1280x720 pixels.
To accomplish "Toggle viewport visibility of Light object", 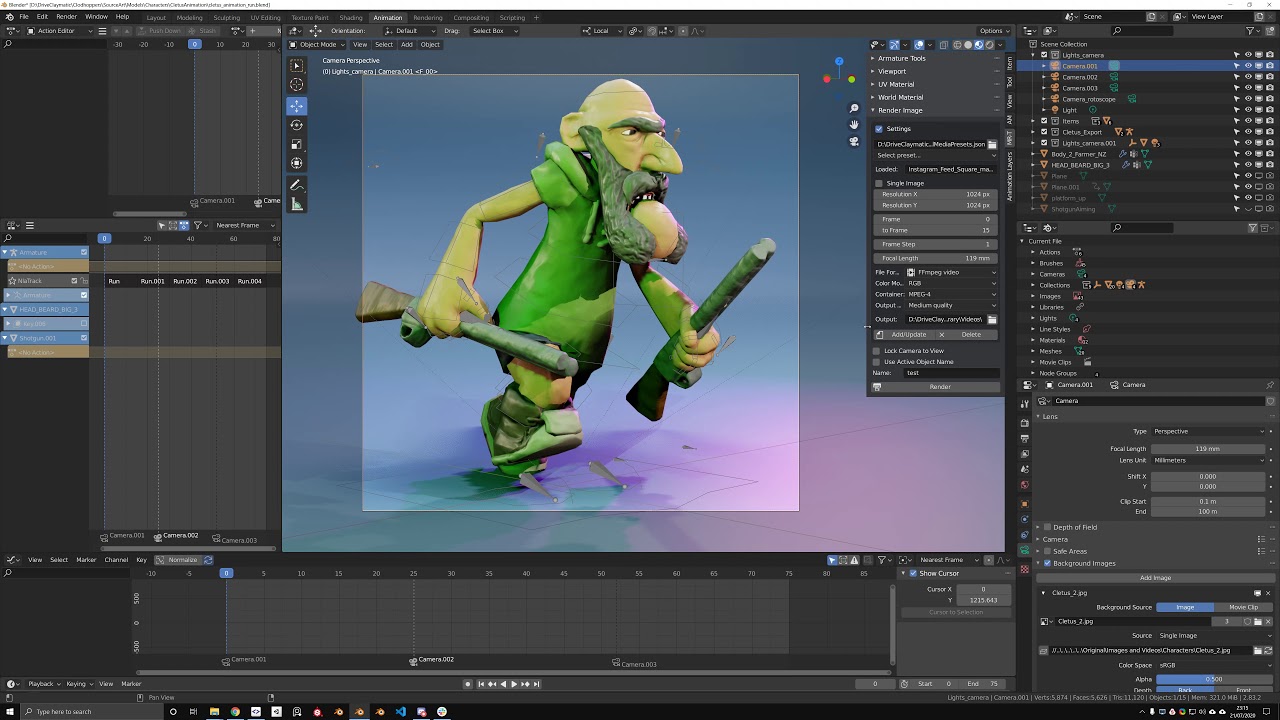I will [x=1248, y=110].
